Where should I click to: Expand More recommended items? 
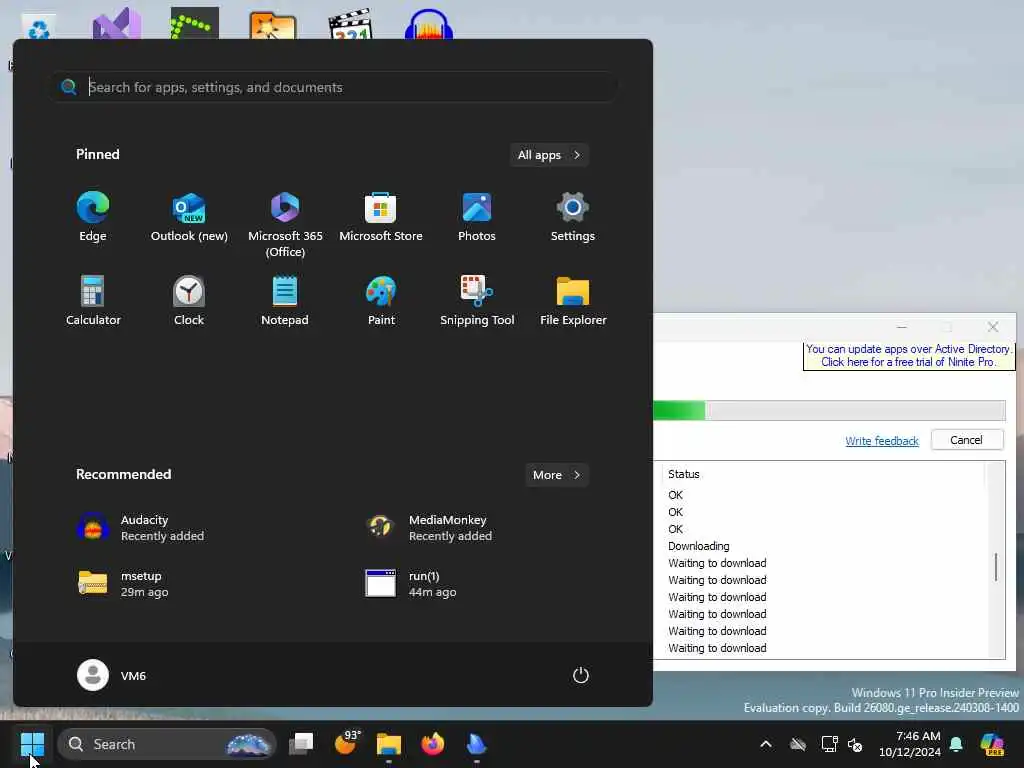(x=556, y=475)
